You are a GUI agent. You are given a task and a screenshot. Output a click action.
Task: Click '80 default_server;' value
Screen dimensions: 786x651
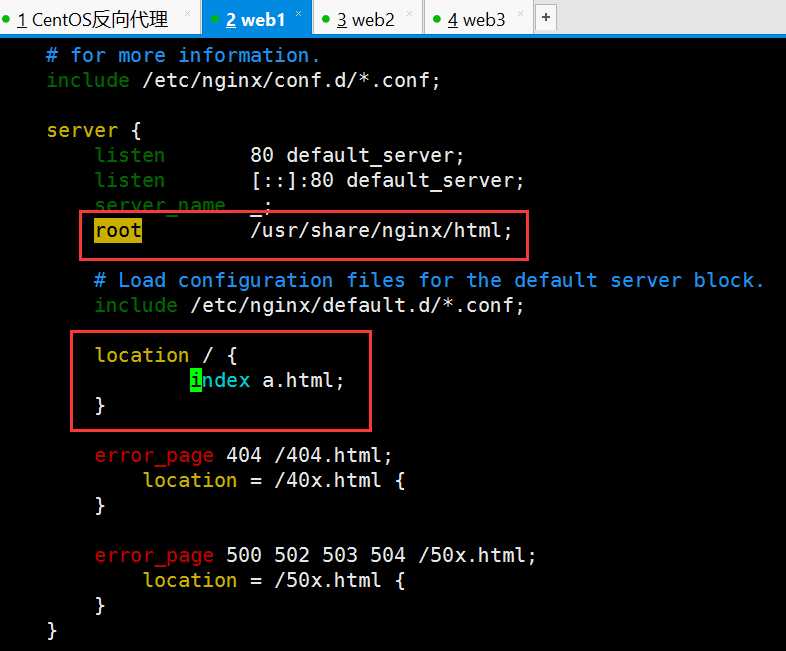357,155
